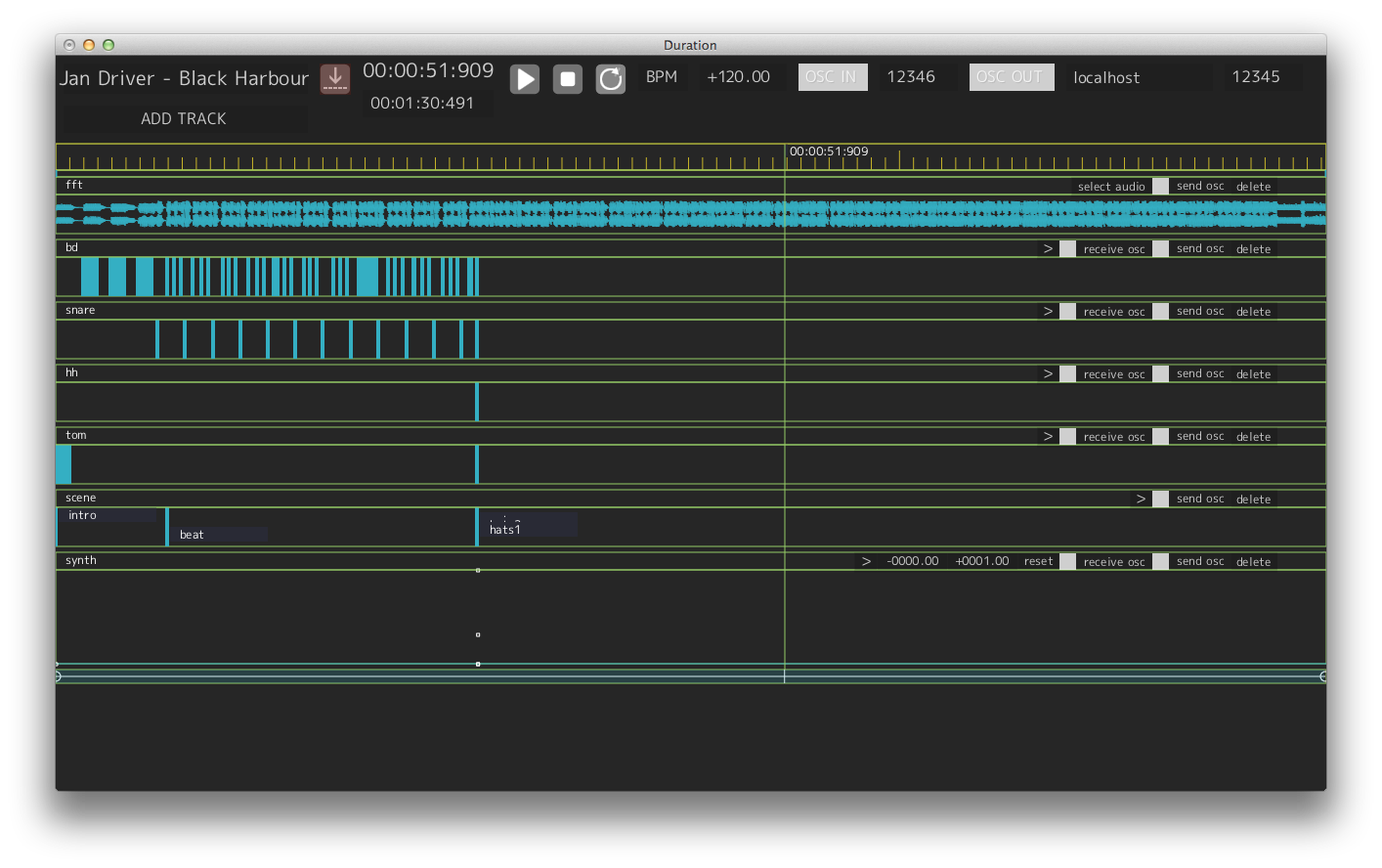Click the ADD TRACK button
This screenshot has height=868, width=1382.
pyautogui.click(x=184, y=118)
